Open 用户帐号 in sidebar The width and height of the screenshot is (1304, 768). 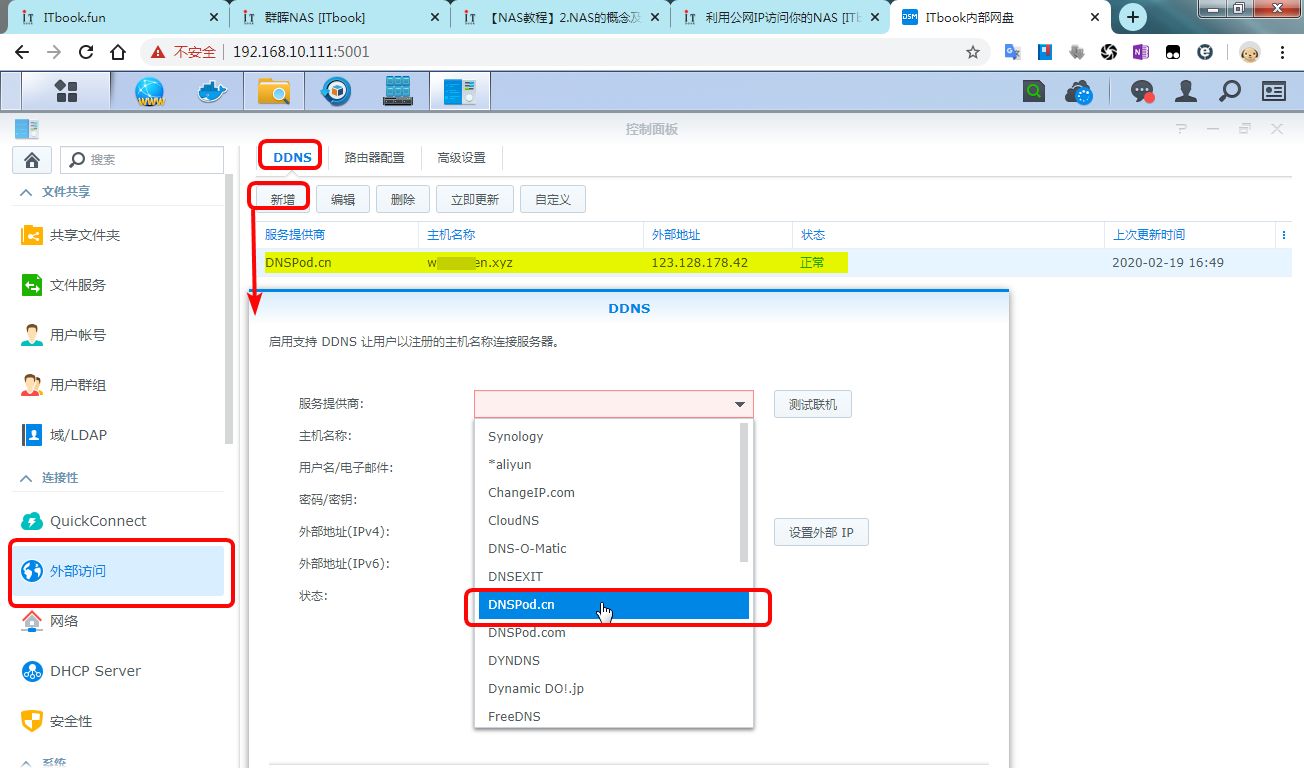tap(118, 335)
